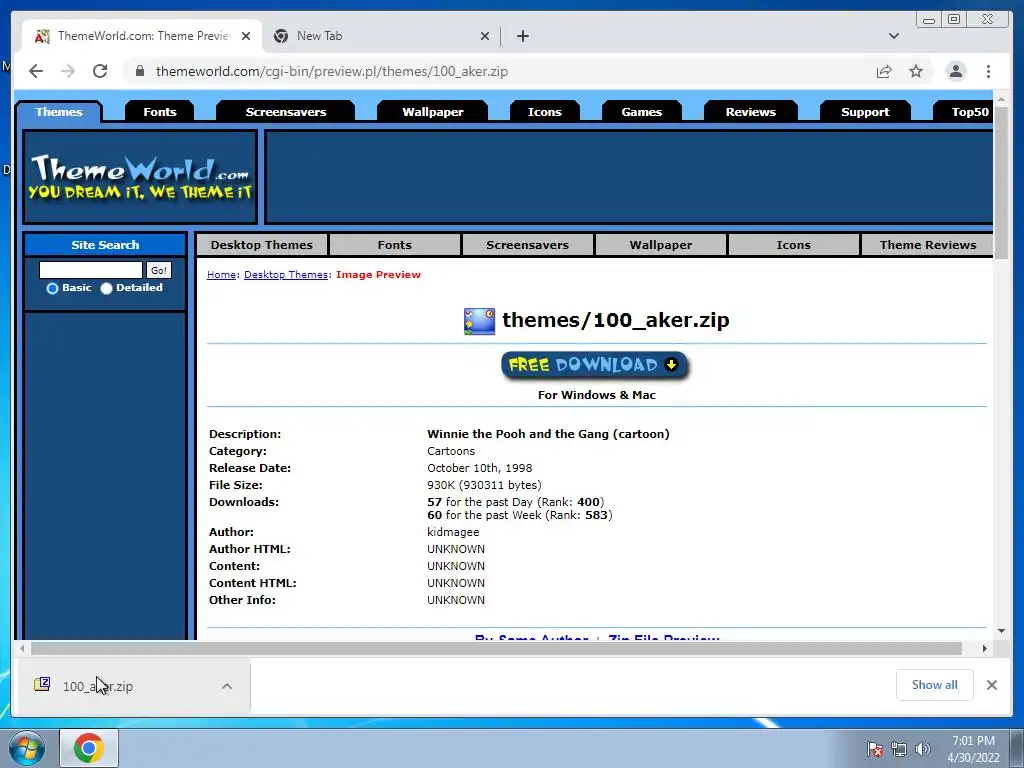Click the theme icon beside 100_aker.zip title
The width and height of the screenshot is (1024, 768).
click(x=479, y=321)
